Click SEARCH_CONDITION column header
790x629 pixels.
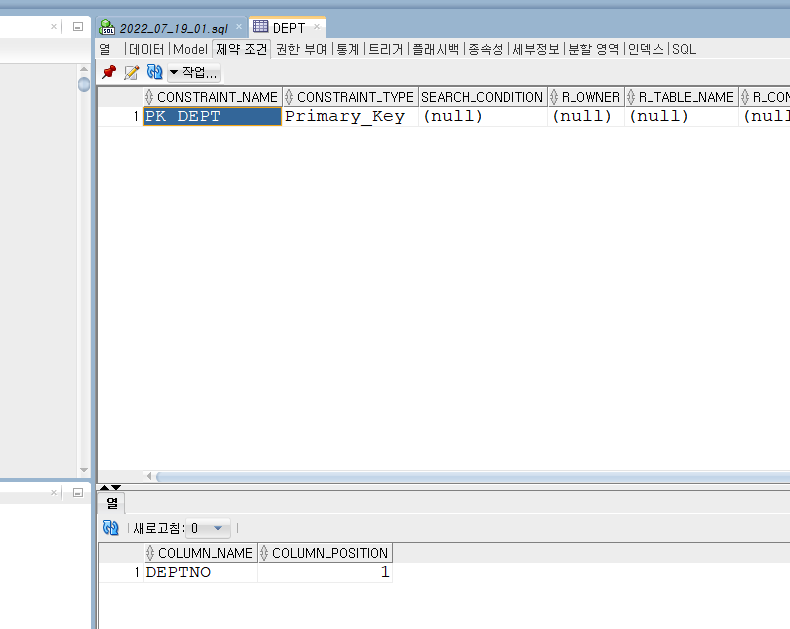pyautogui.click(x=483, y=97)
